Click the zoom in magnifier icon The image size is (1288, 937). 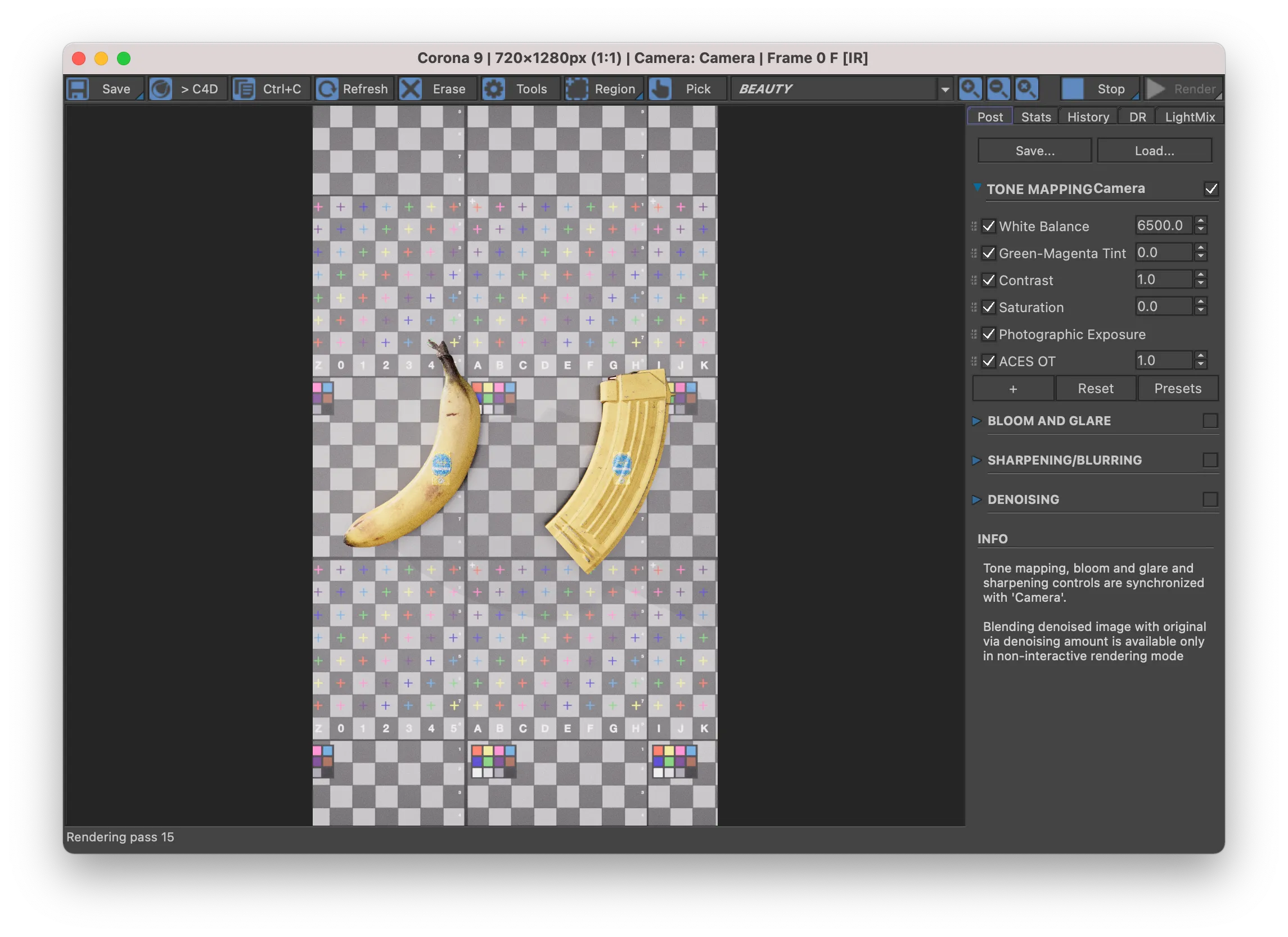[970, 89]
